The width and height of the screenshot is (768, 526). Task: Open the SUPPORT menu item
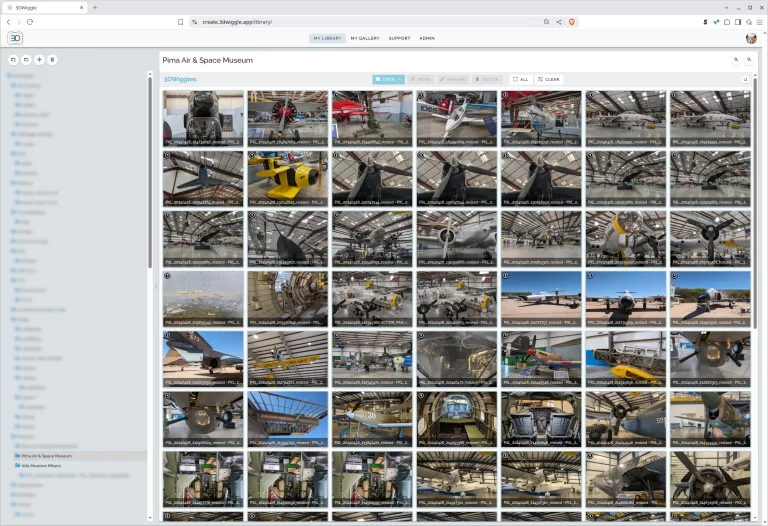coord(399,38)
